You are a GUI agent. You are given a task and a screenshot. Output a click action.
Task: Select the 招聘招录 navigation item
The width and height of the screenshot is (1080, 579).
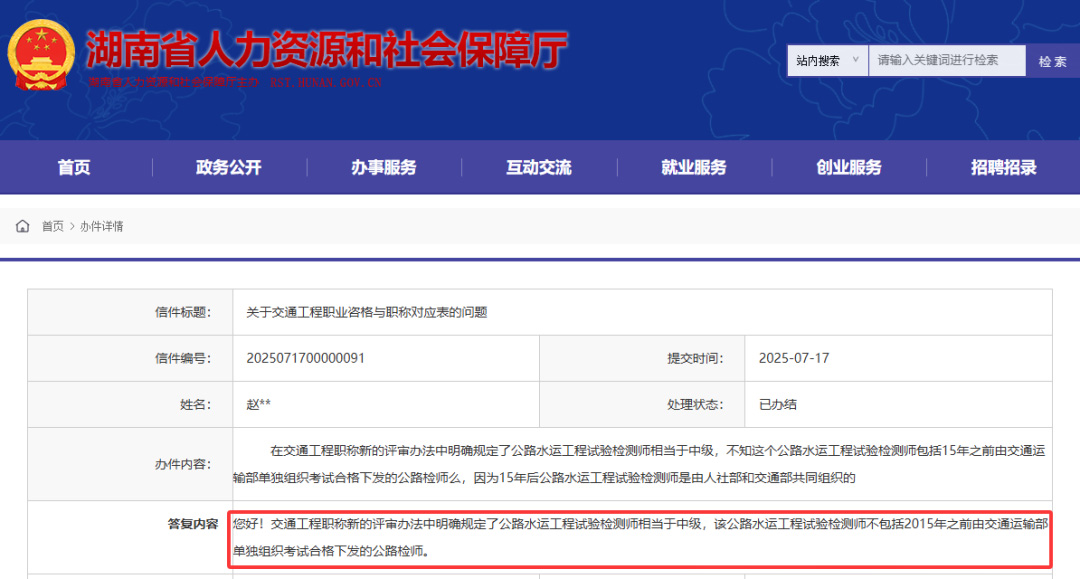(1003, 167)
